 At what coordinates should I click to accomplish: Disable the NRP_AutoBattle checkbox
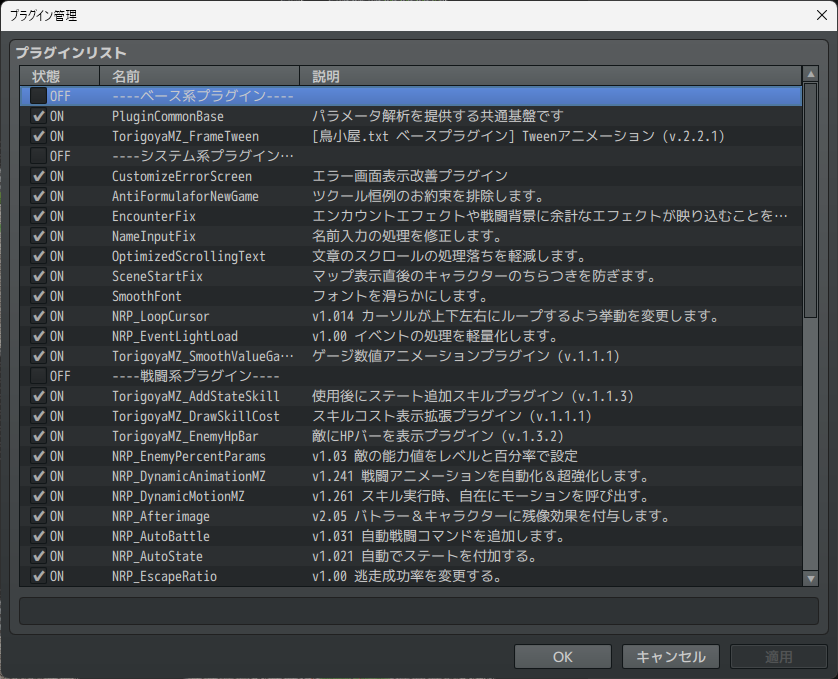(38, 536)
